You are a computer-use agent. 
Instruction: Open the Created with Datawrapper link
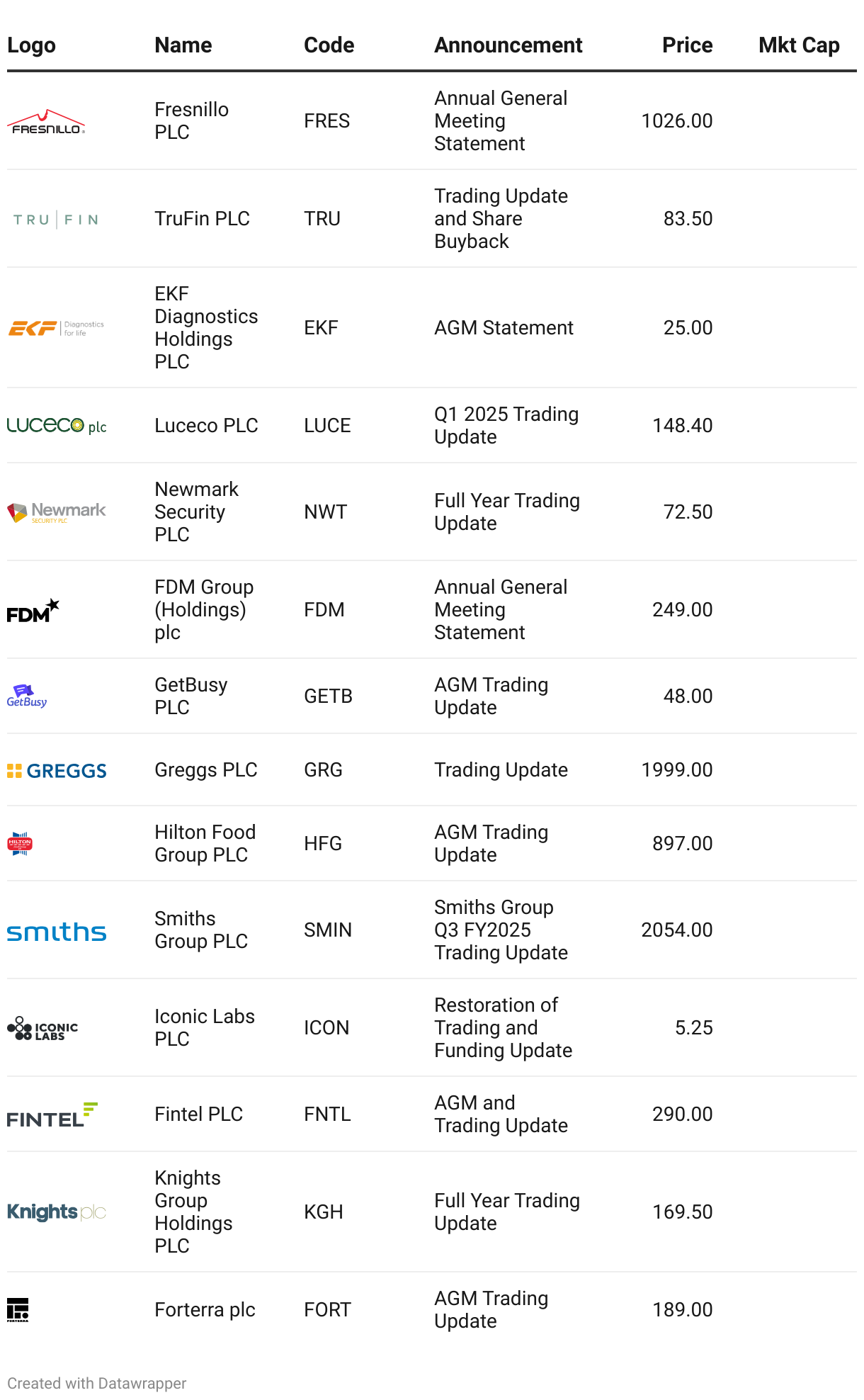pos(97,1383)
